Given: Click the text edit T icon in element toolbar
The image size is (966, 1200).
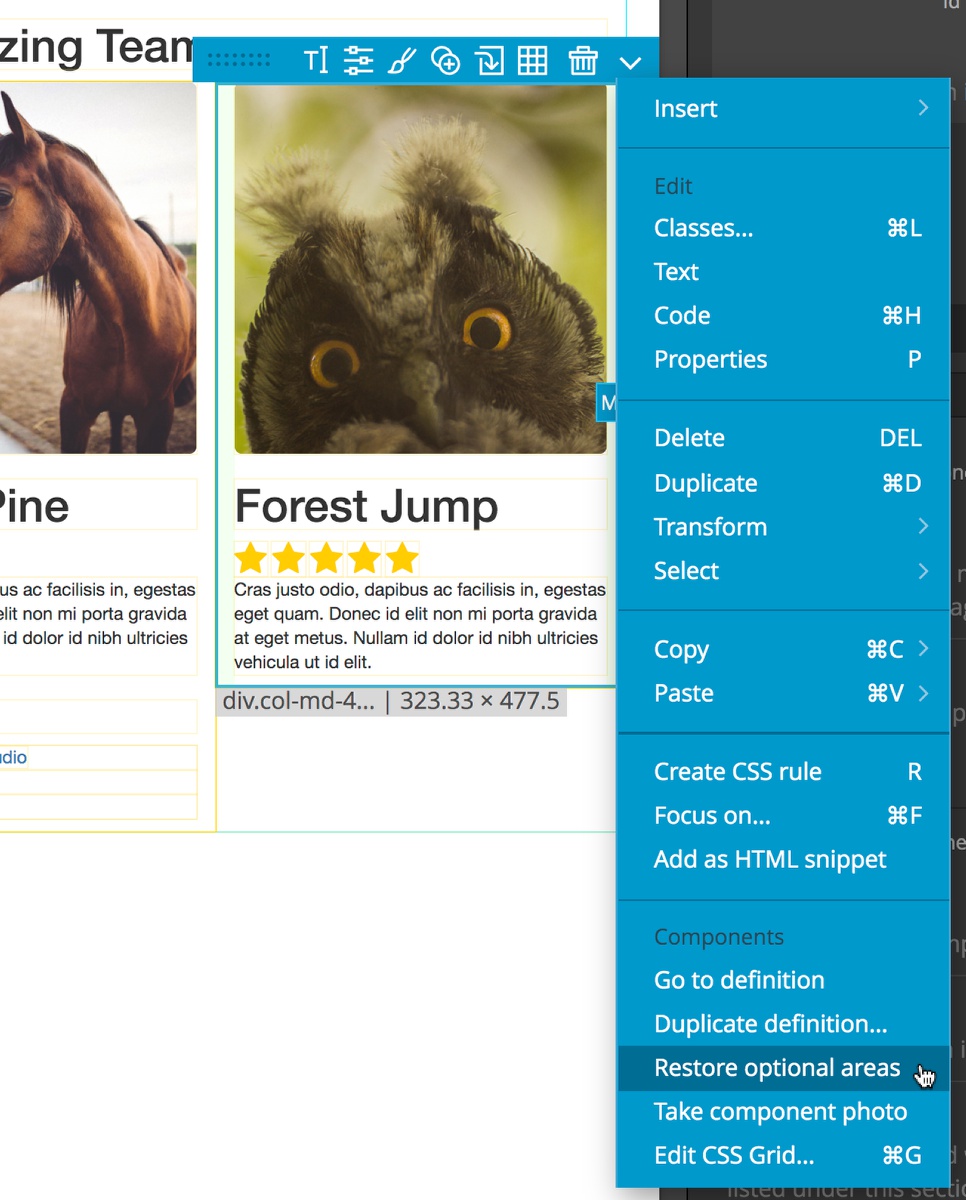Looking at the screenshot, I should click(x=316, y=61).
